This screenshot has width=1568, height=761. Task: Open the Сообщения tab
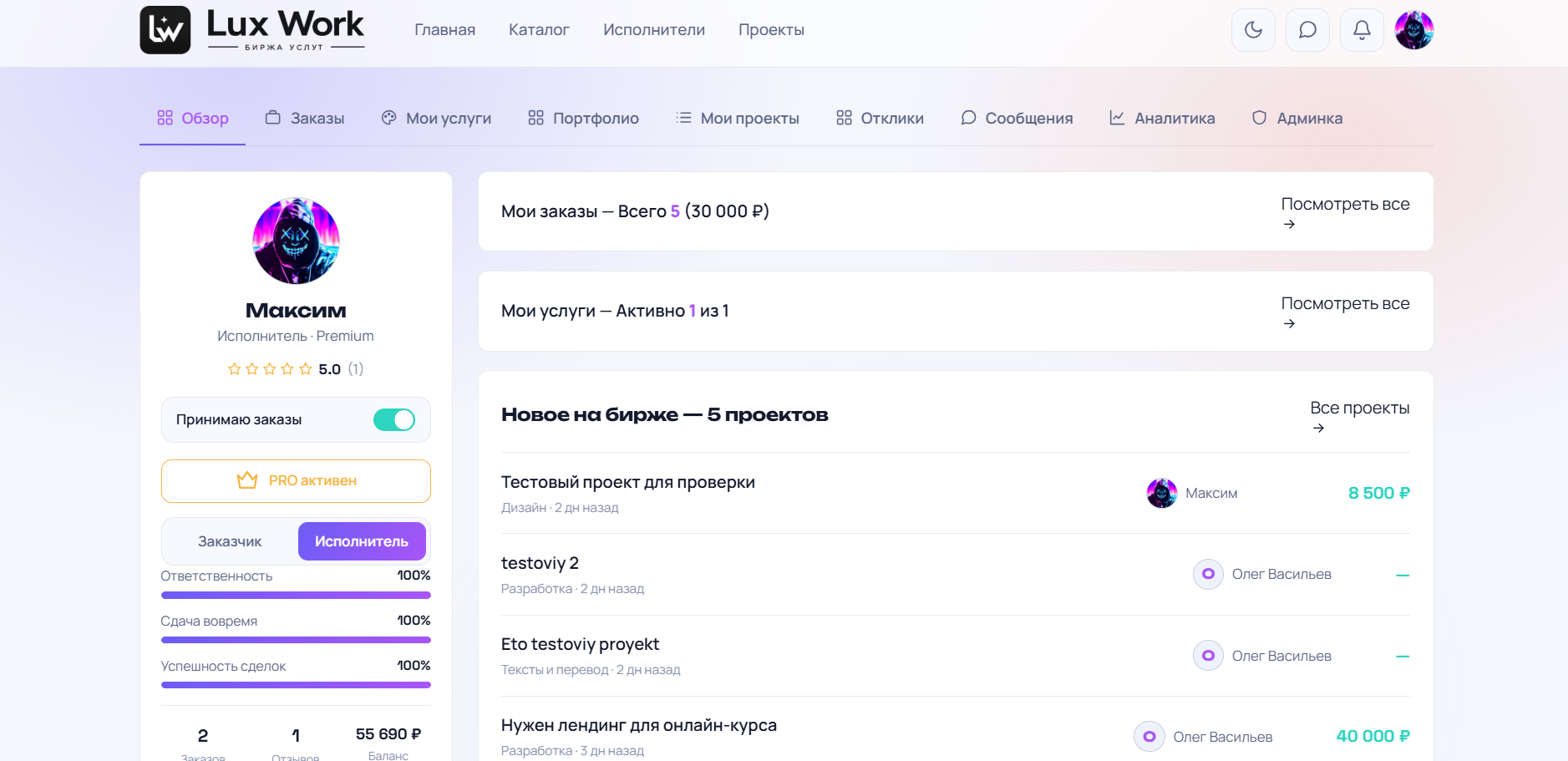pos(1017,119)
